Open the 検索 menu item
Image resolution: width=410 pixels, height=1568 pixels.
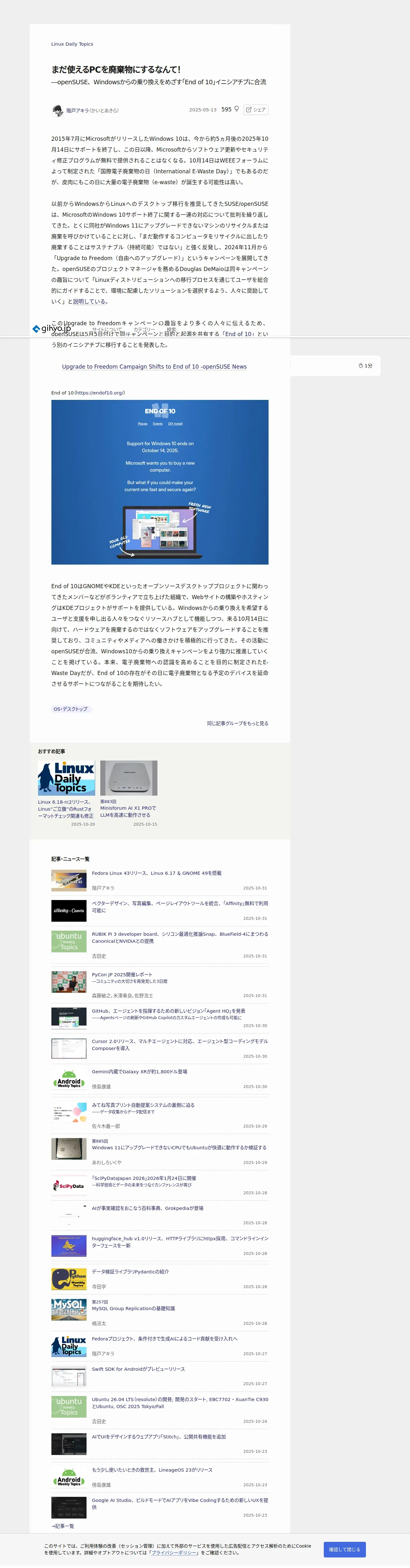point(171,329)
